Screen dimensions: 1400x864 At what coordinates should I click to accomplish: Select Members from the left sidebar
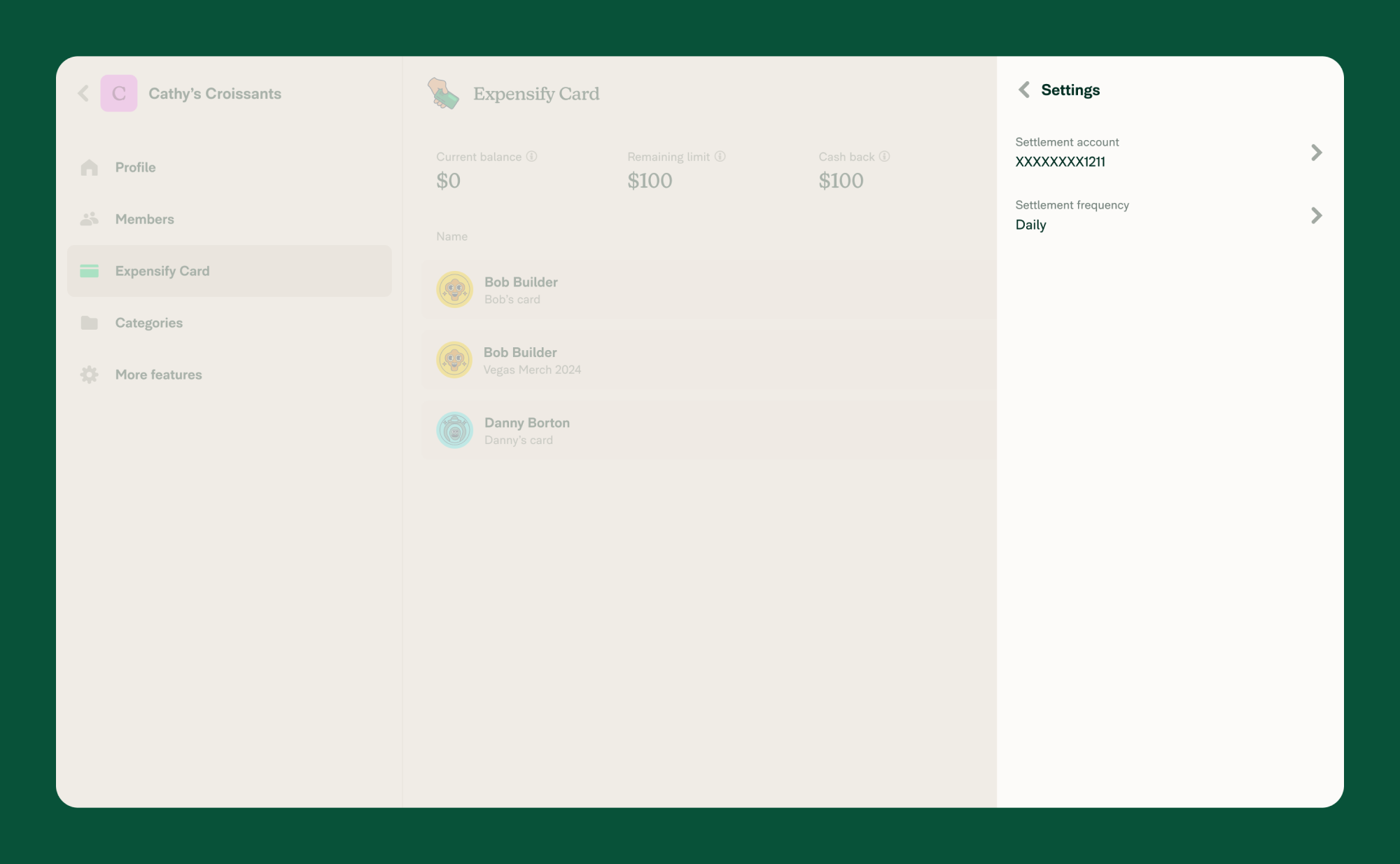[144, 219]
